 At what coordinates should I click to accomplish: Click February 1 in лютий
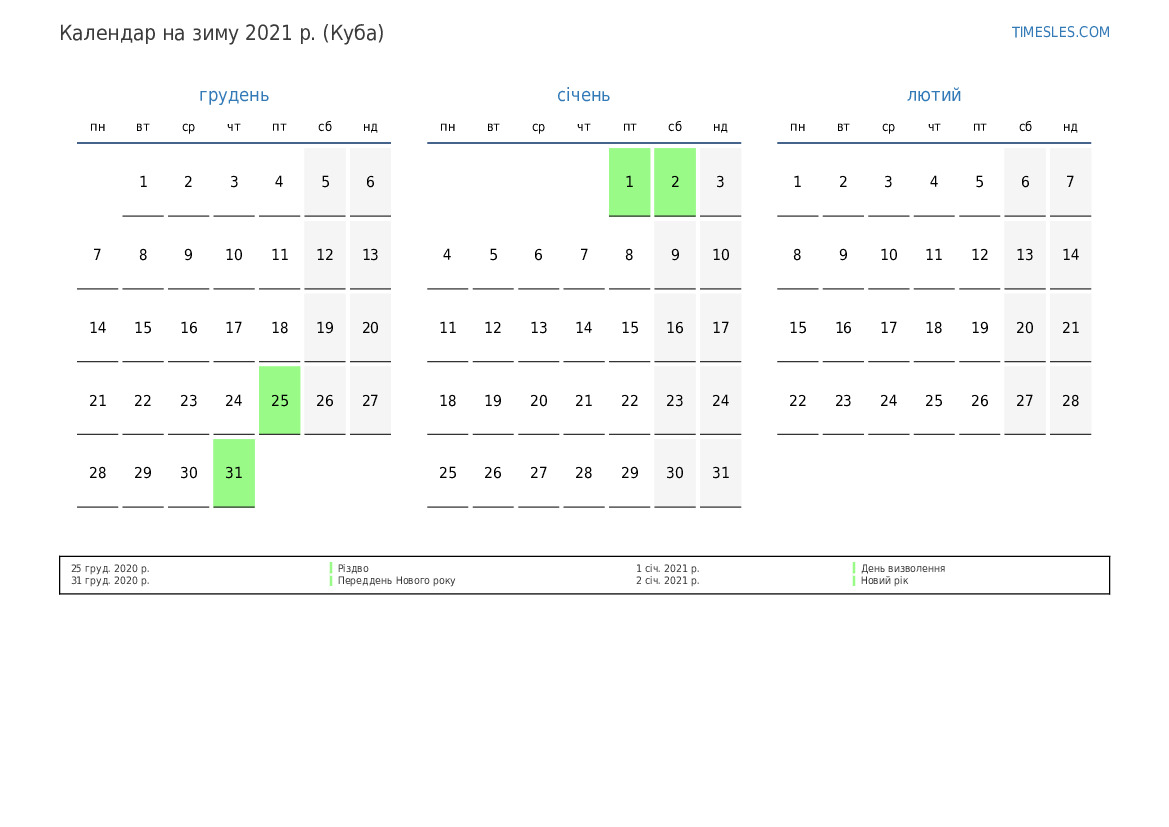click(x=798, y=182)
